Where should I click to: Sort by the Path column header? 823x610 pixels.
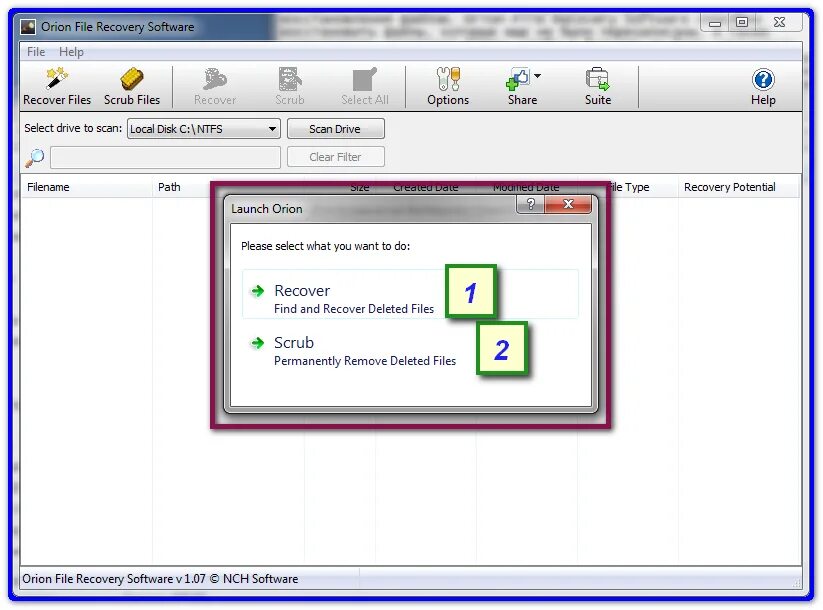coord(169,187)
